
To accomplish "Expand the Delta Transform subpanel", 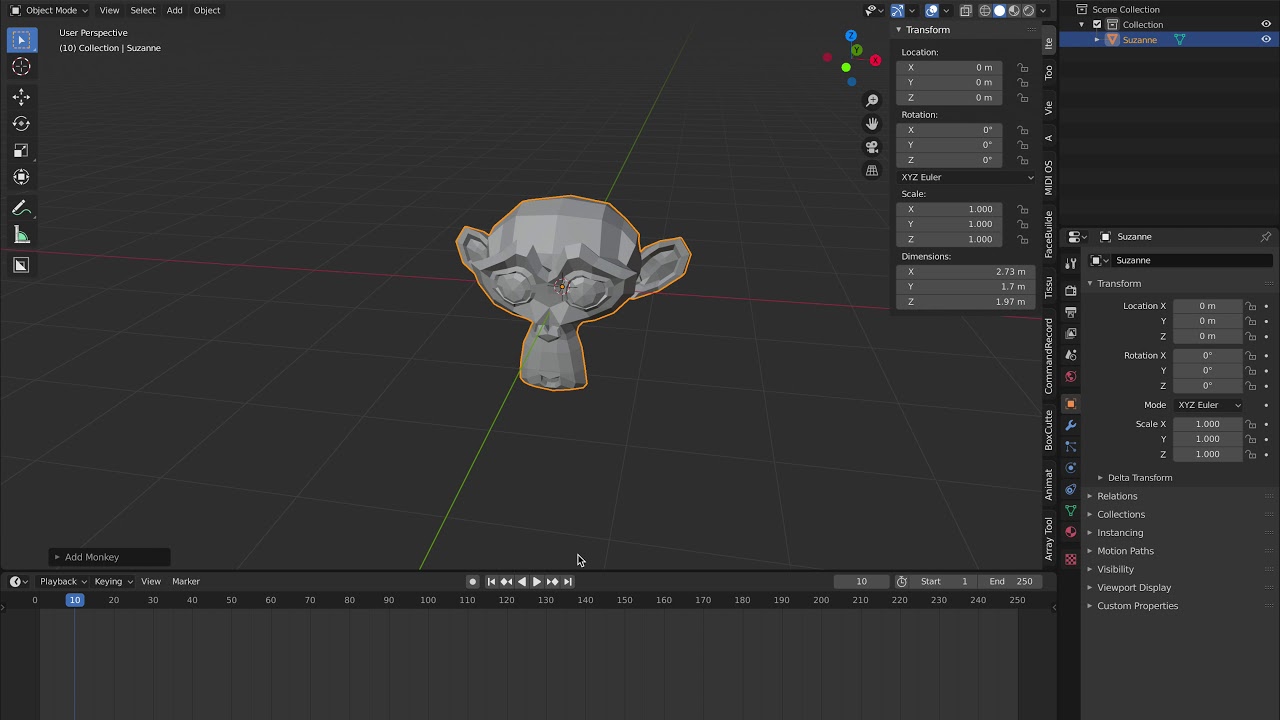I will [1139, 478].
